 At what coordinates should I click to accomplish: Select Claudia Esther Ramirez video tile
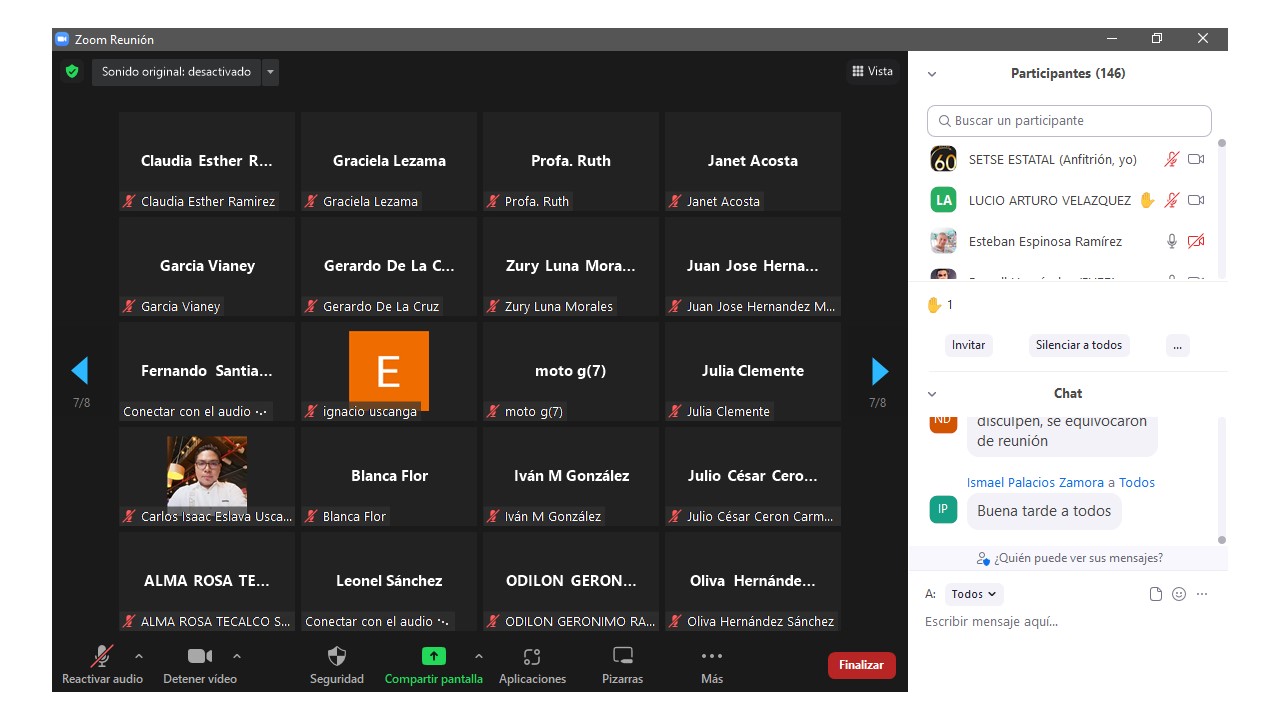pos(207,161)
